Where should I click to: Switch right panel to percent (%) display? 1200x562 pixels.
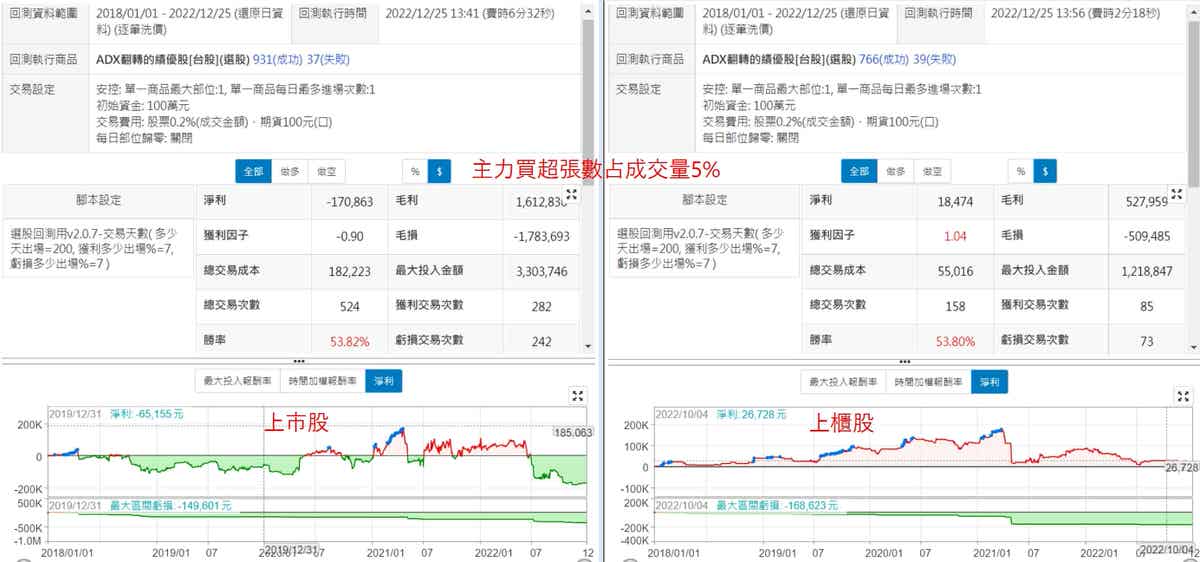click(x=1020, y=171)
